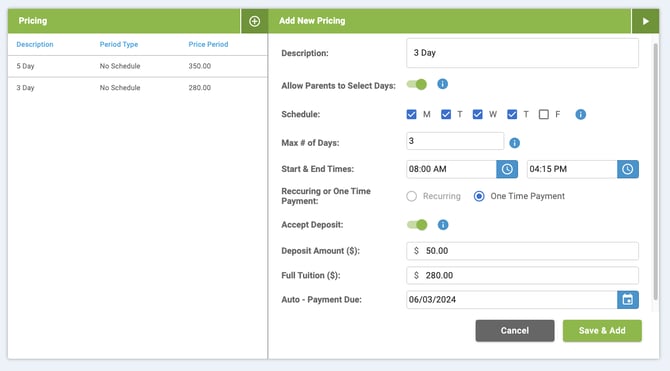This screenshot has height=371, width=670.
Task: Select the One Time Payment radio button
Action: [479, 196]
